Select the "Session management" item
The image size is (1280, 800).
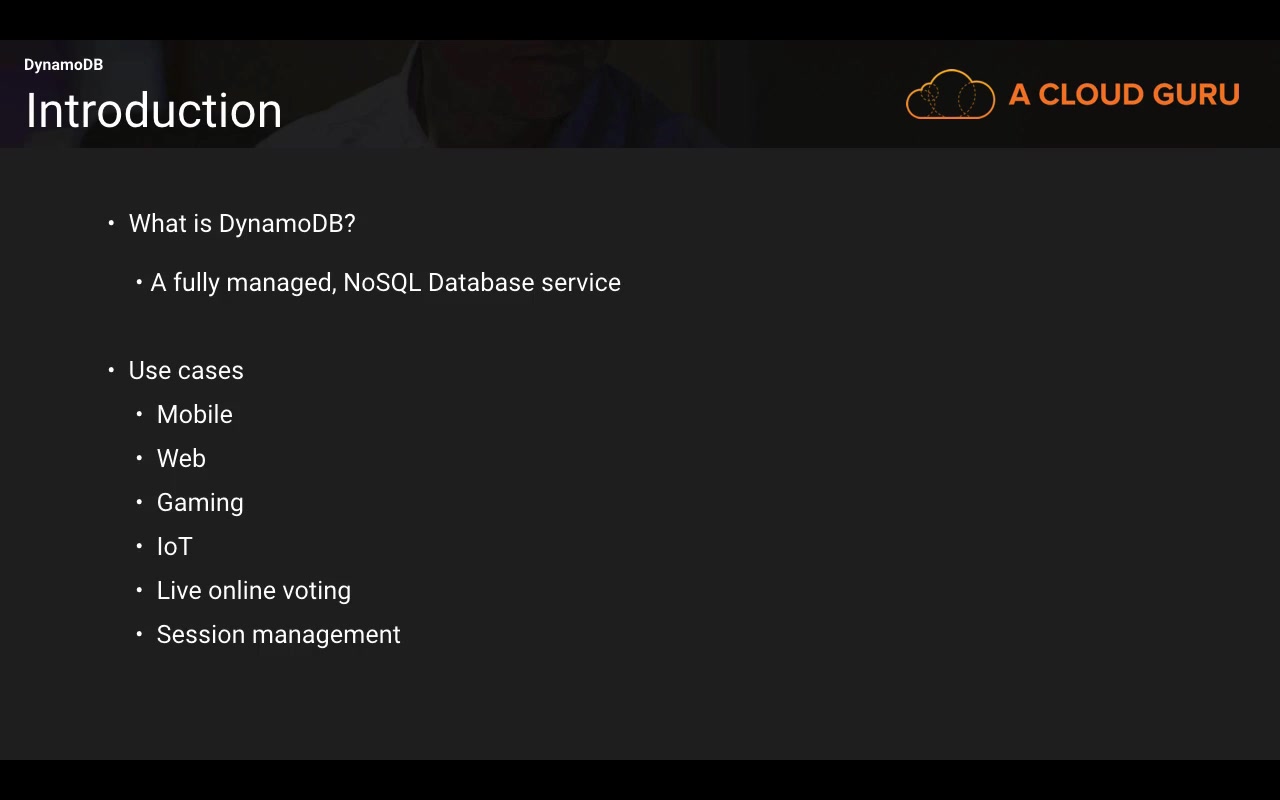click(279, 635)
